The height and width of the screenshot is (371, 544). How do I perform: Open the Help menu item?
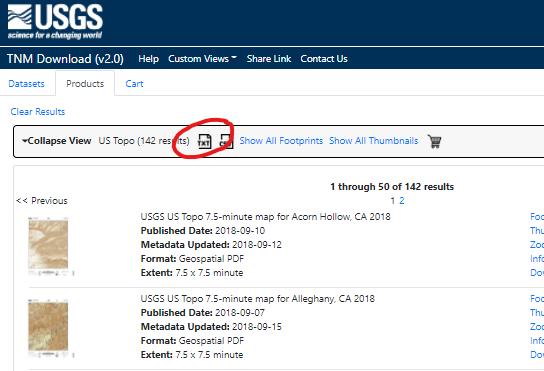tap(148, 59)
